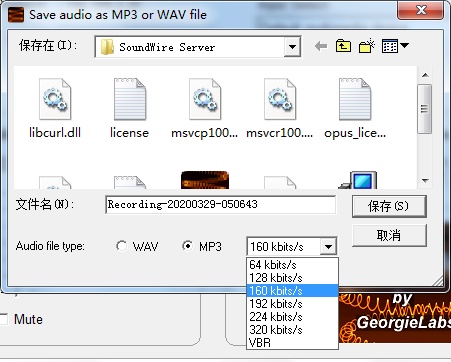Select the license file icon
This screenshot has width=451, height=362.
coord(130,99)
